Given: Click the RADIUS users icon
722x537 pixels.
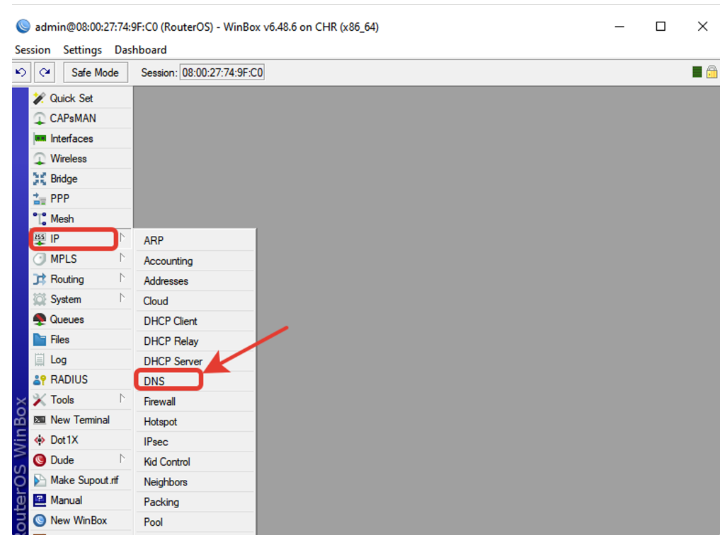Looking at the screenshot, I should point(40,380).
